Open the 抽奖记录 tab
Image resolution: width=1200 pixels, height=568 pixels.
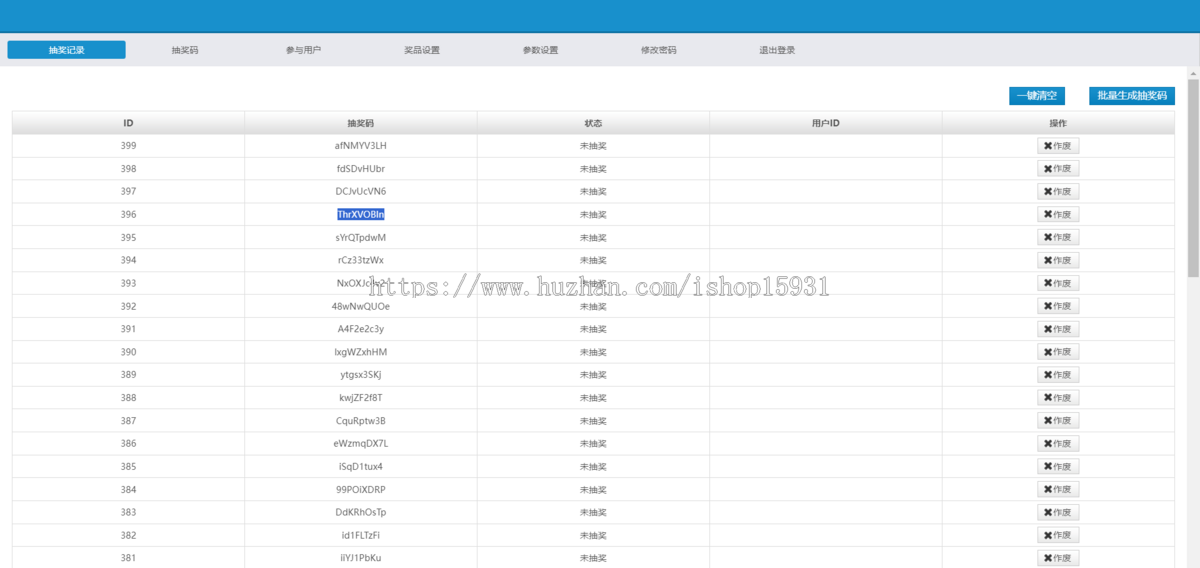pos(66,50)
